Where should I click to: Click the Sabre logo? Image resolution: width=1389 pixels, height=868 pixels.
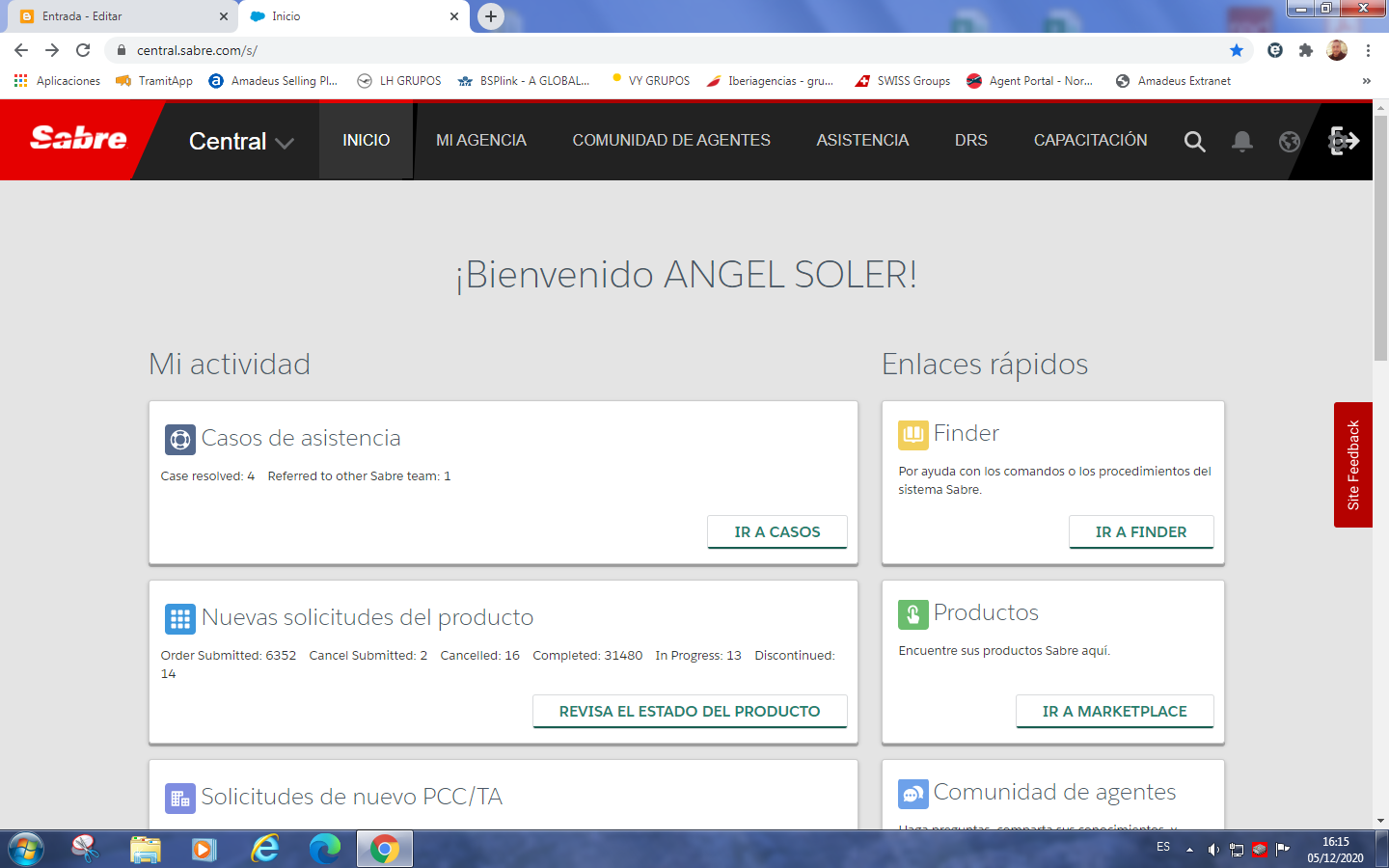[78, 139]
